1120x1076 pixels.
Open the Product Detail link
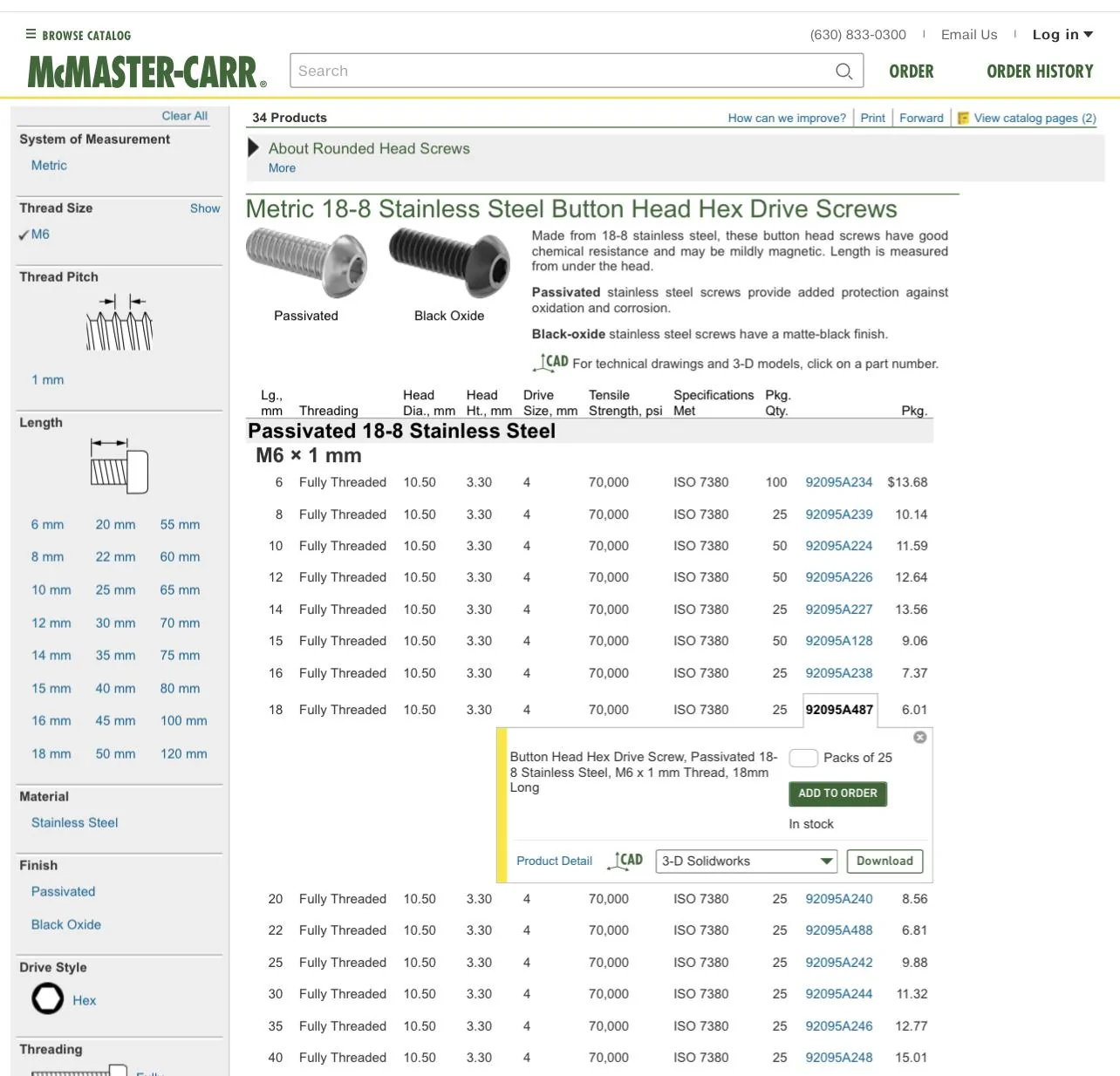[x=554, y=861]
